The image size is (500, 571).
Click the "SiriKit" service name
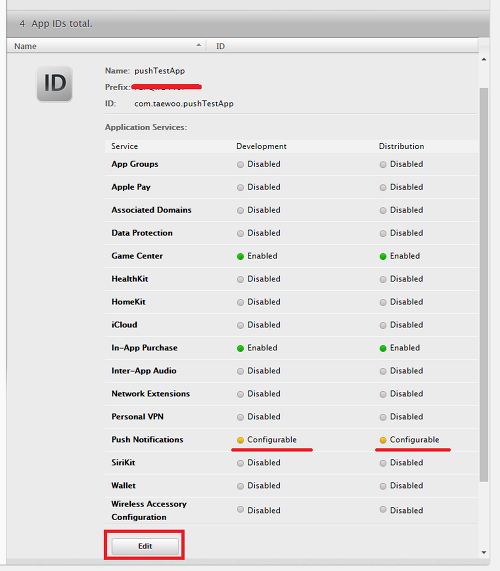tap(123, 462)
